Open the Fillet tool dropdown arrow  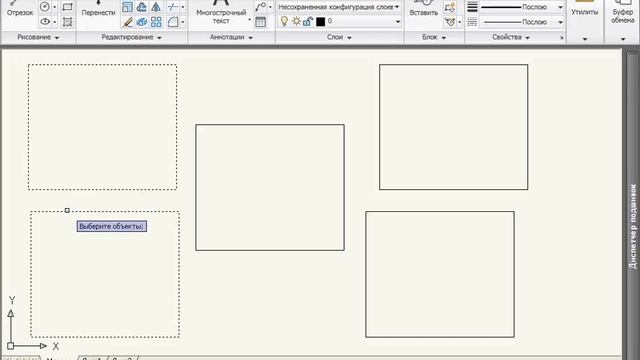182,22
